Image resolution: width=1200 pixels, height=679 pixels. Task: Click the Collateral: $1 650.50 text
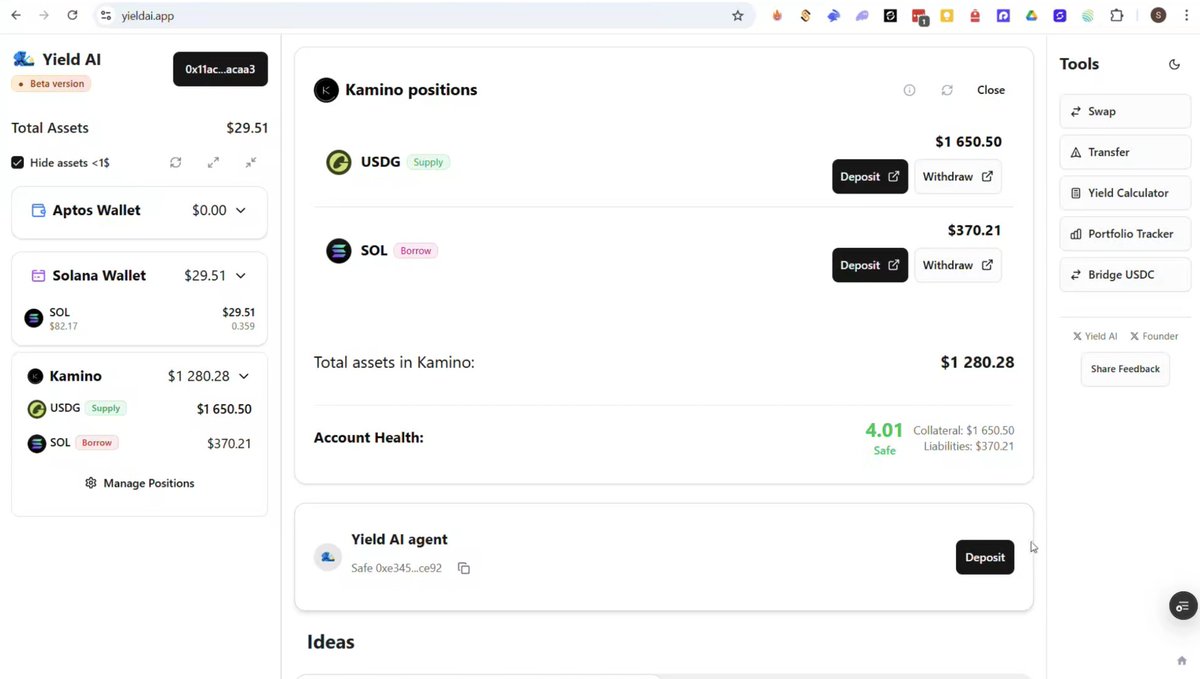point(964,430)
